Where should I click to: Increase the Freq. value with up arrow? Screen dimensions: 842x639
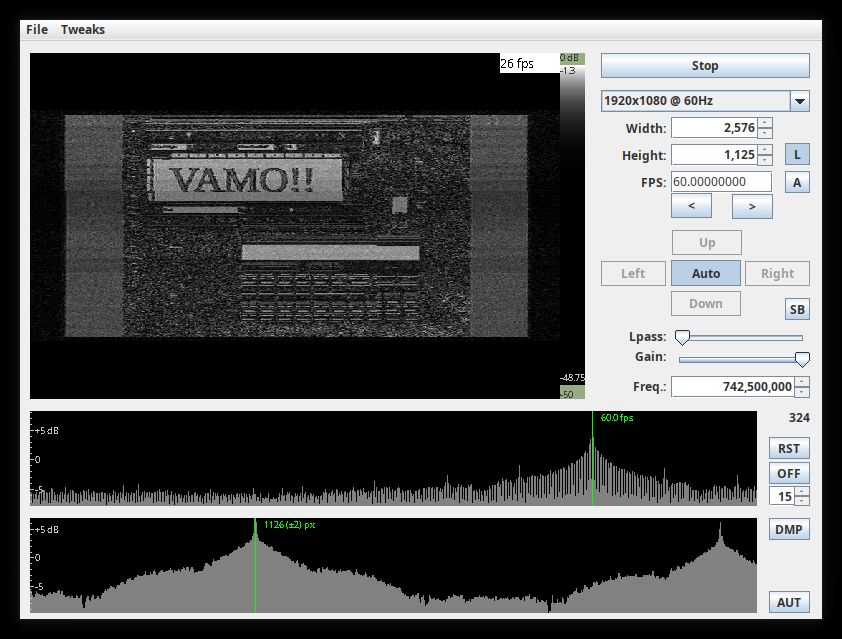pyautogui.click(x=802, y=382)
